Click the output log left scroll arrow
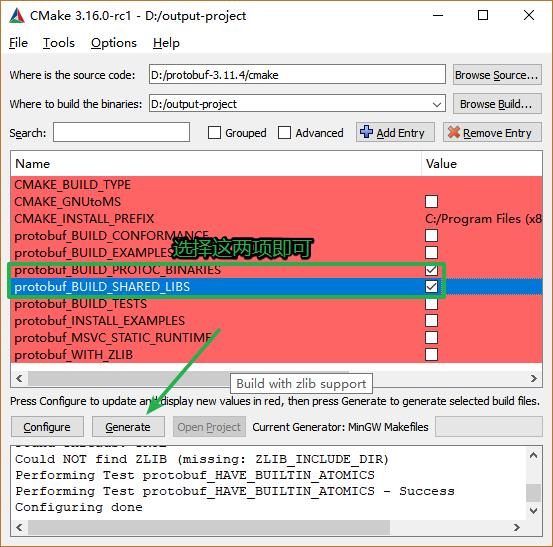This screenshot has height=547, width=553. point(19,528)
